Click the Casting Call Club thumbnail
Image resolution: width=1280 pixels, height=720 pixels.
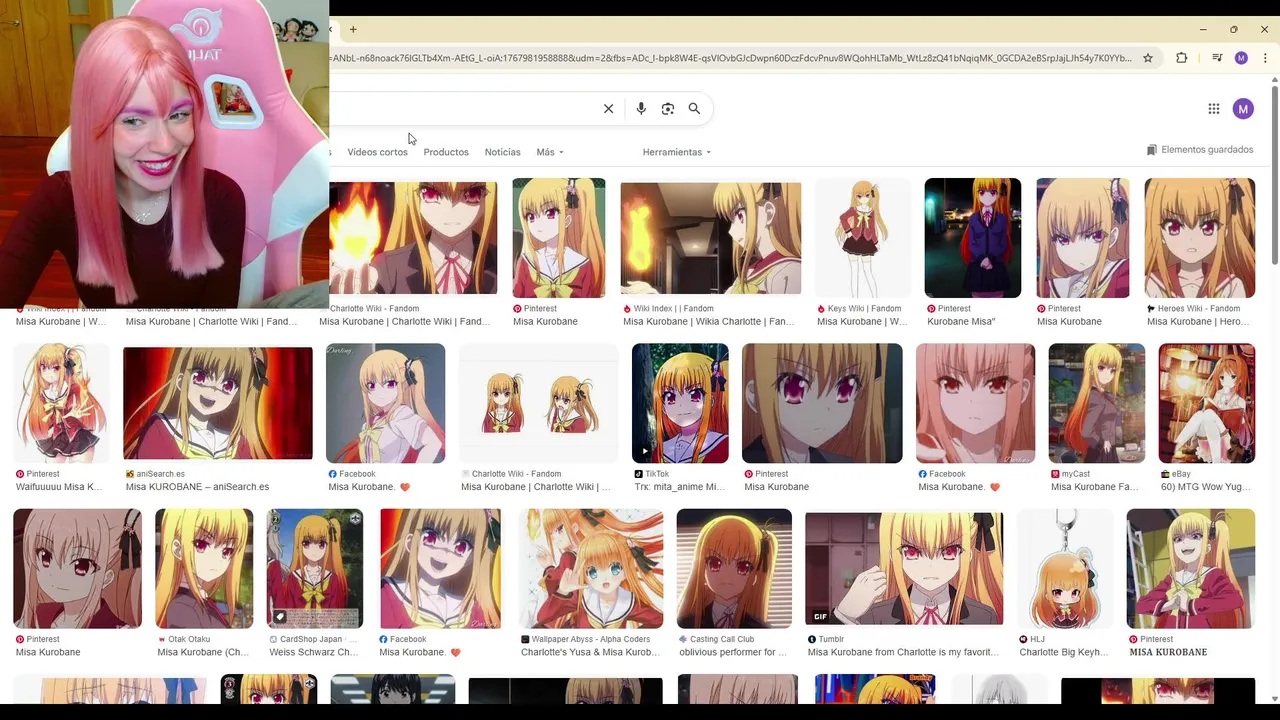(734, 568)
